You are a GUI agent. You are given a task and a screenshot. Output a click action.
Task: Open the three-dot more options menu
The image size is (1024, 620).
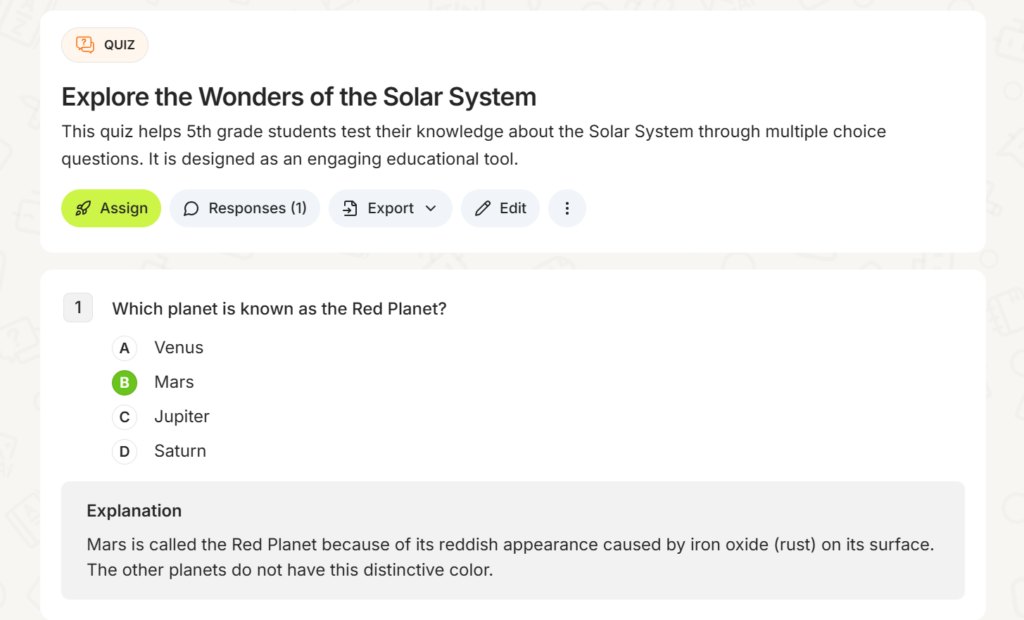click(x=567, y=208)
